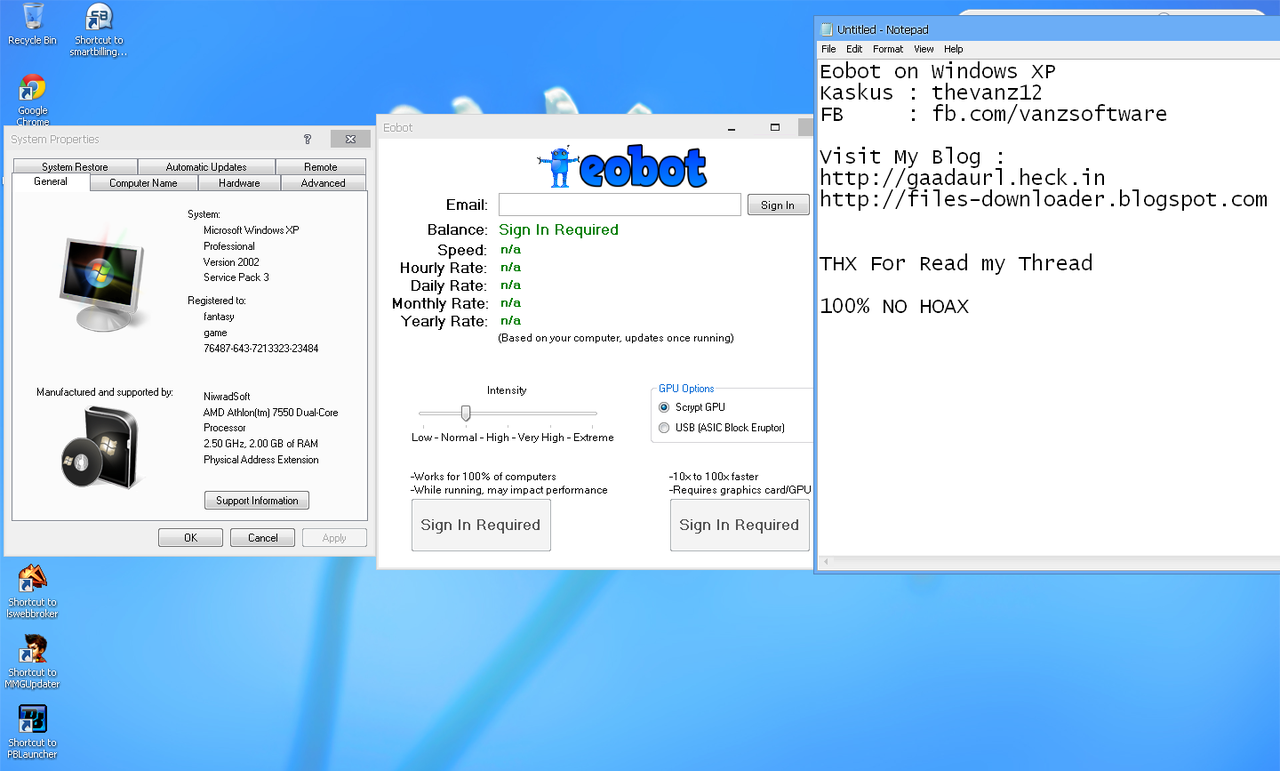Click the Notepad title bar icon
The image size is (1280, 771).
tap(827, 30)
